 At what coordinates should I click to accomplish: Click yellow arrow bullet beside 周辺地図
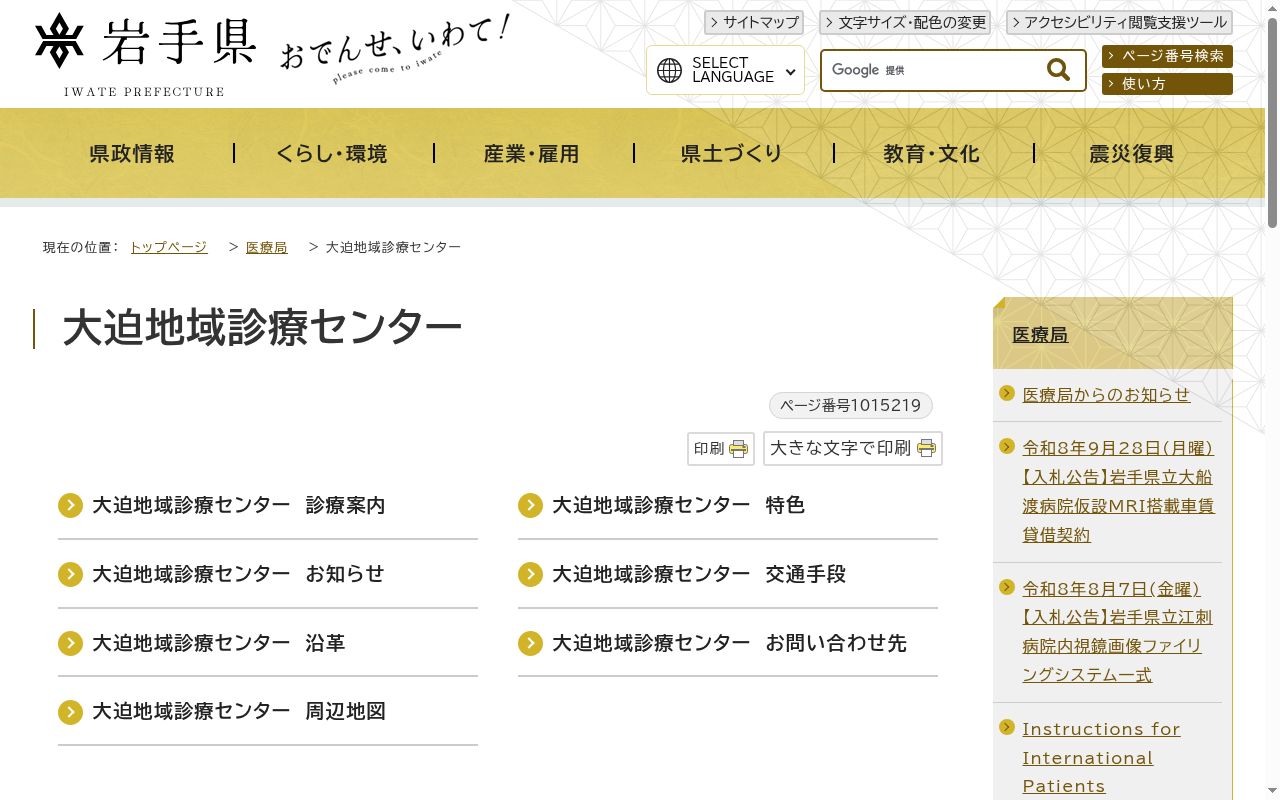[x=70, y=712]
